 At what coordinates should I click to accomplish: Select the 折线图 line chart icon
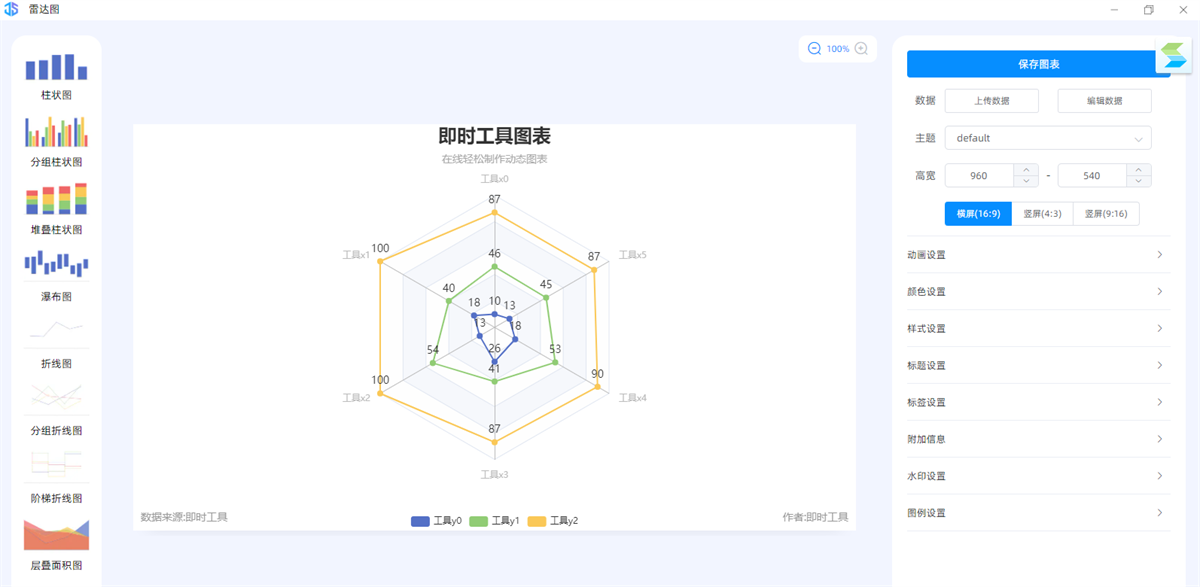click(56, 330)
